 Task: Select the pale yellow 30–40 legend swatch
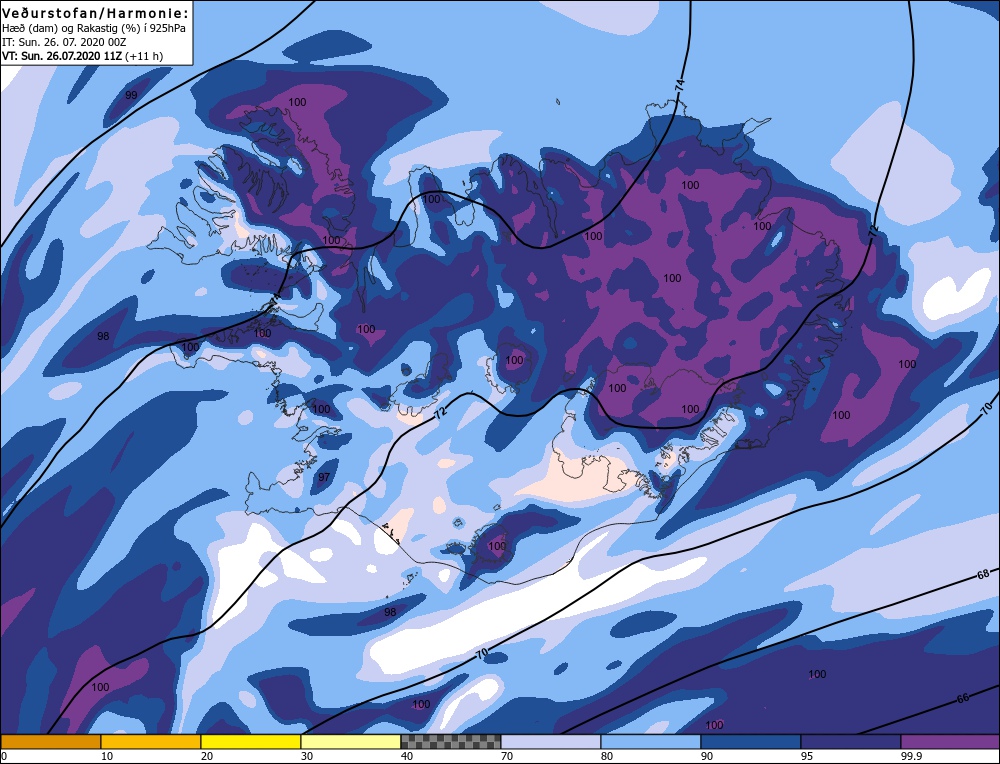tap(351, 741)
